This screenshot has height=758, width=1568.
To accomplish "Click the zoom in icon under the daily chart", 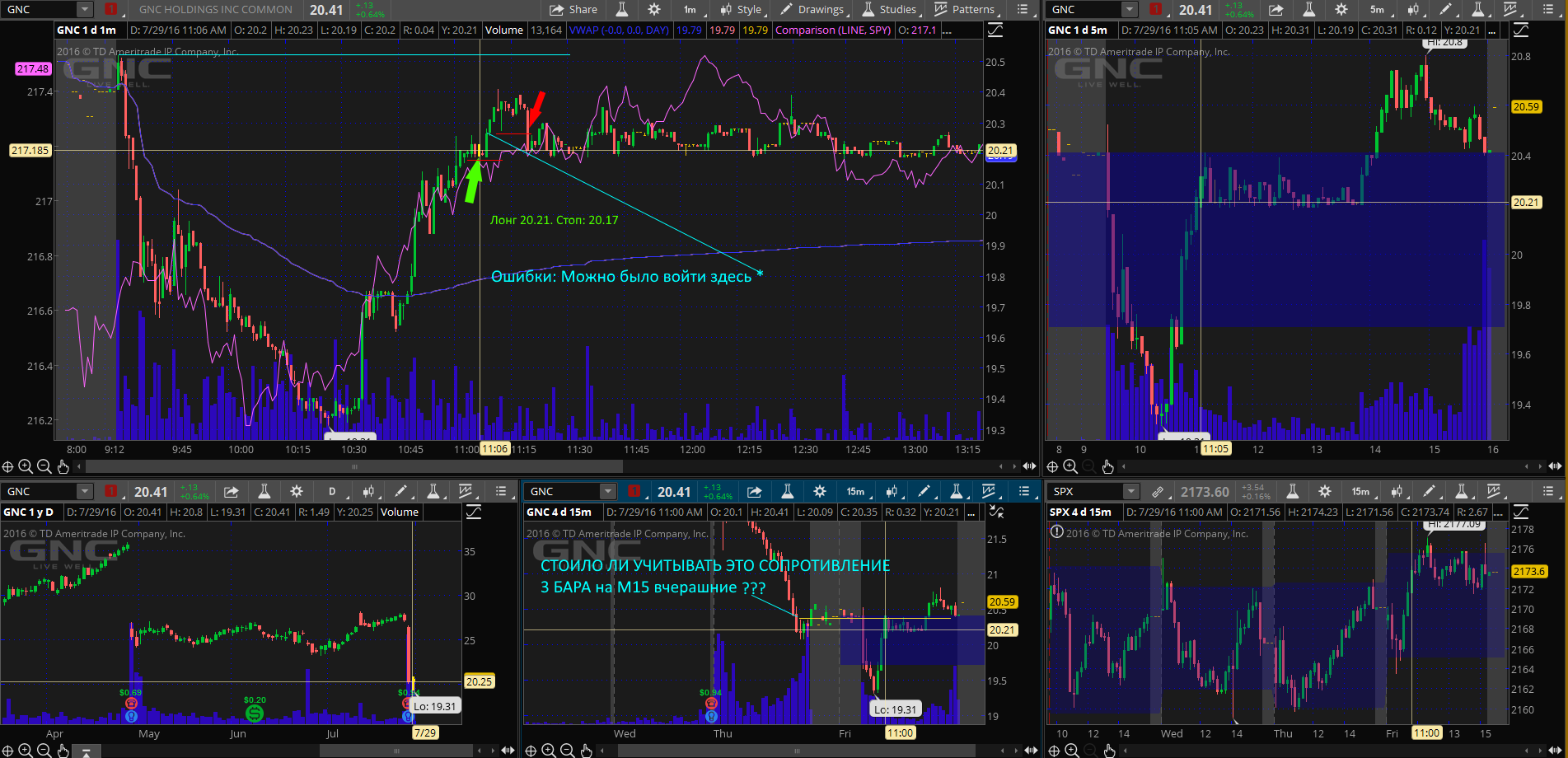I will (26, 750).
